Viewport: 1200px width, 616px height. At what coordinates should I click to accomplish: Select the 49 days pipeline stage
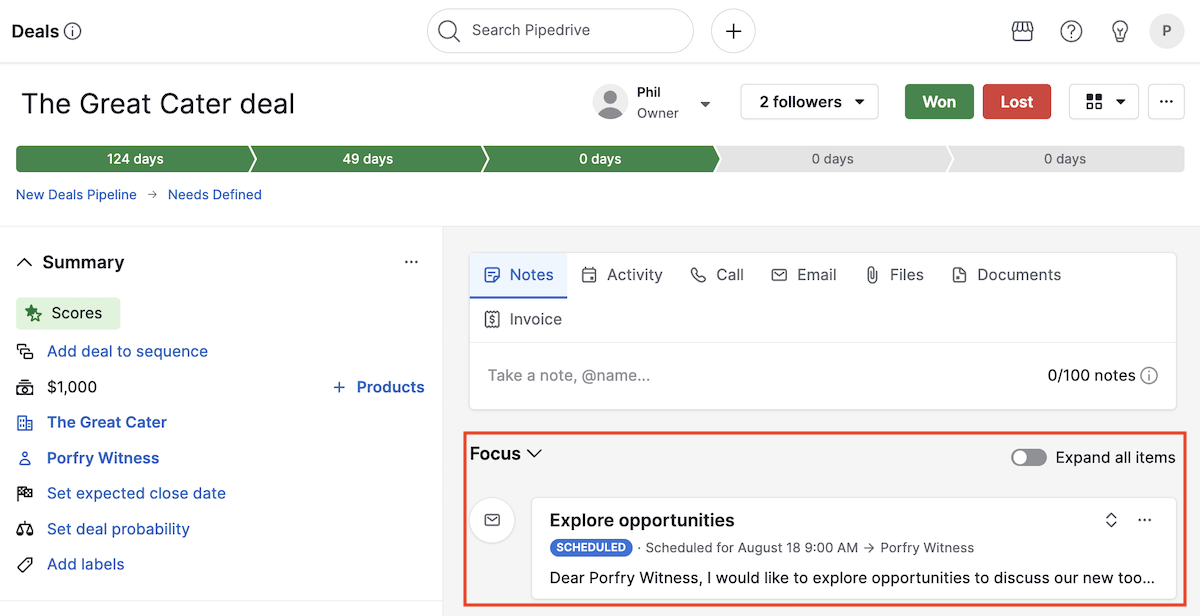coord(368,159)
